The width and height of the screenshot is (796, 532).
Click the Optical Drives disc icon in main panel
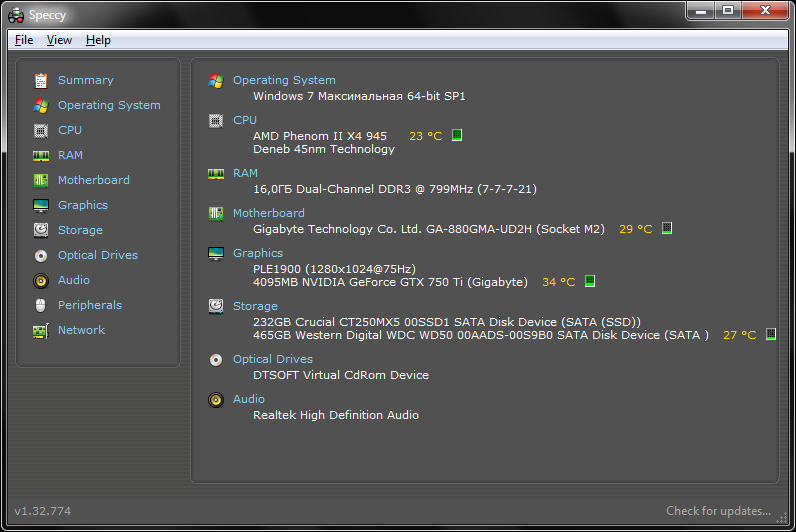tap(216, 359)
